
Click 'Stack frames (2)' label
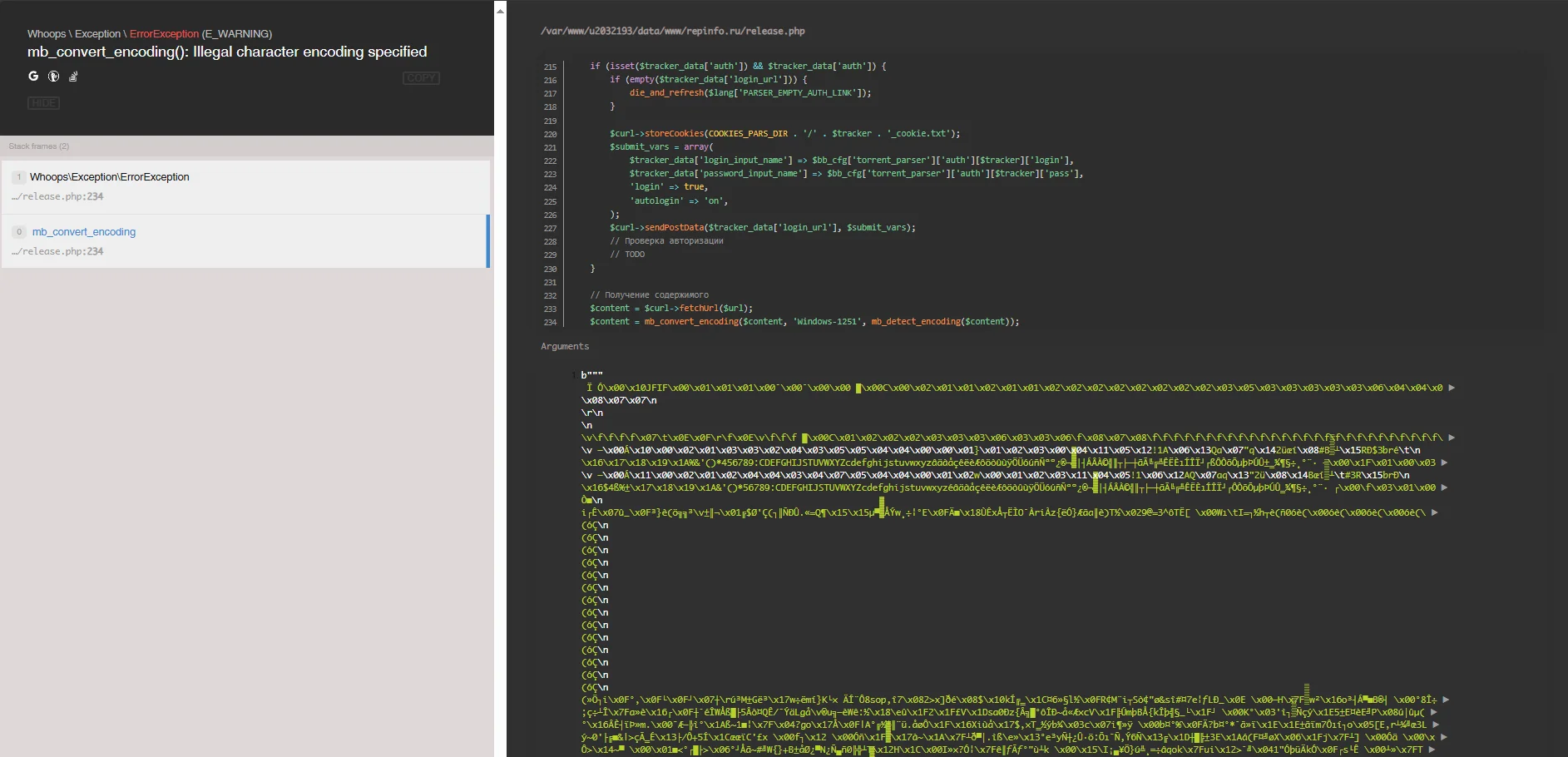coord(39,146)
